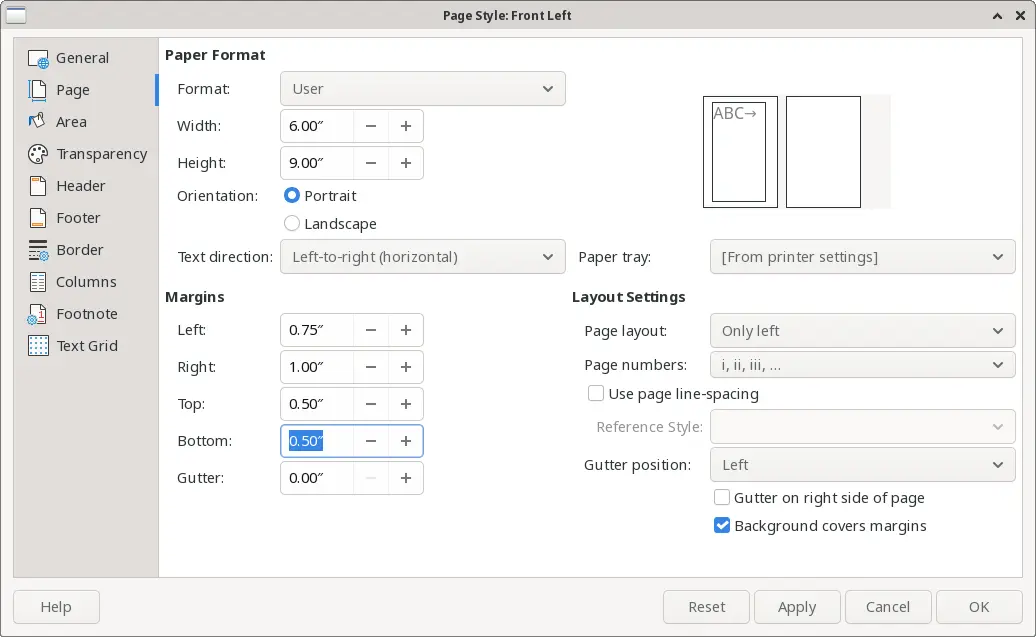
Task: Click the Page tab icon
Action: 38,90
